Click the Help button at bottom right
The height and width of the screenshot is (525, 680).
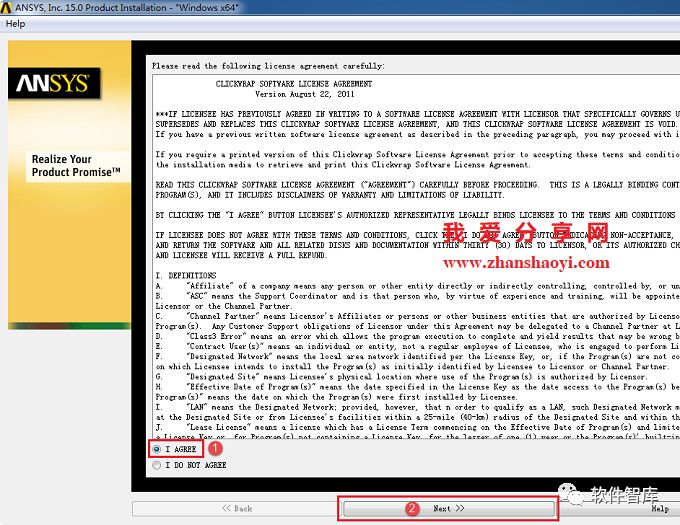point(660,509)
